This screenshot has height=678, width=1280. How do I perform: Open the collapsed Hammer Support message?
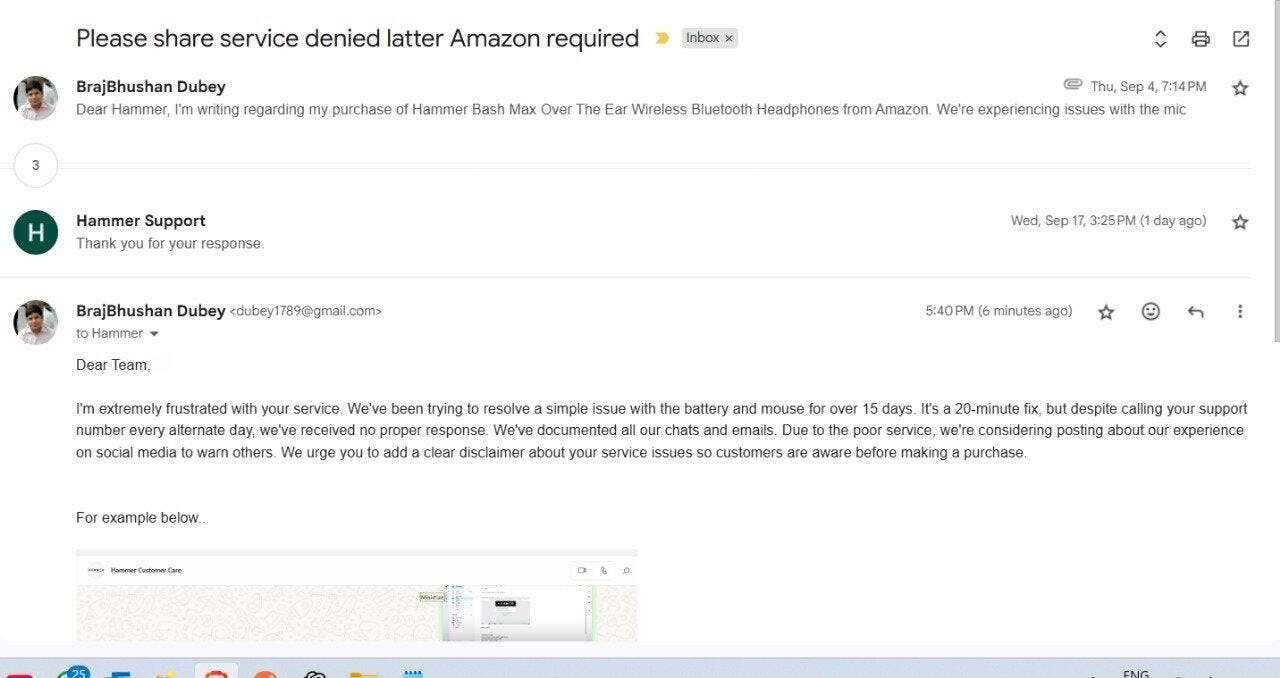(640, 232)
